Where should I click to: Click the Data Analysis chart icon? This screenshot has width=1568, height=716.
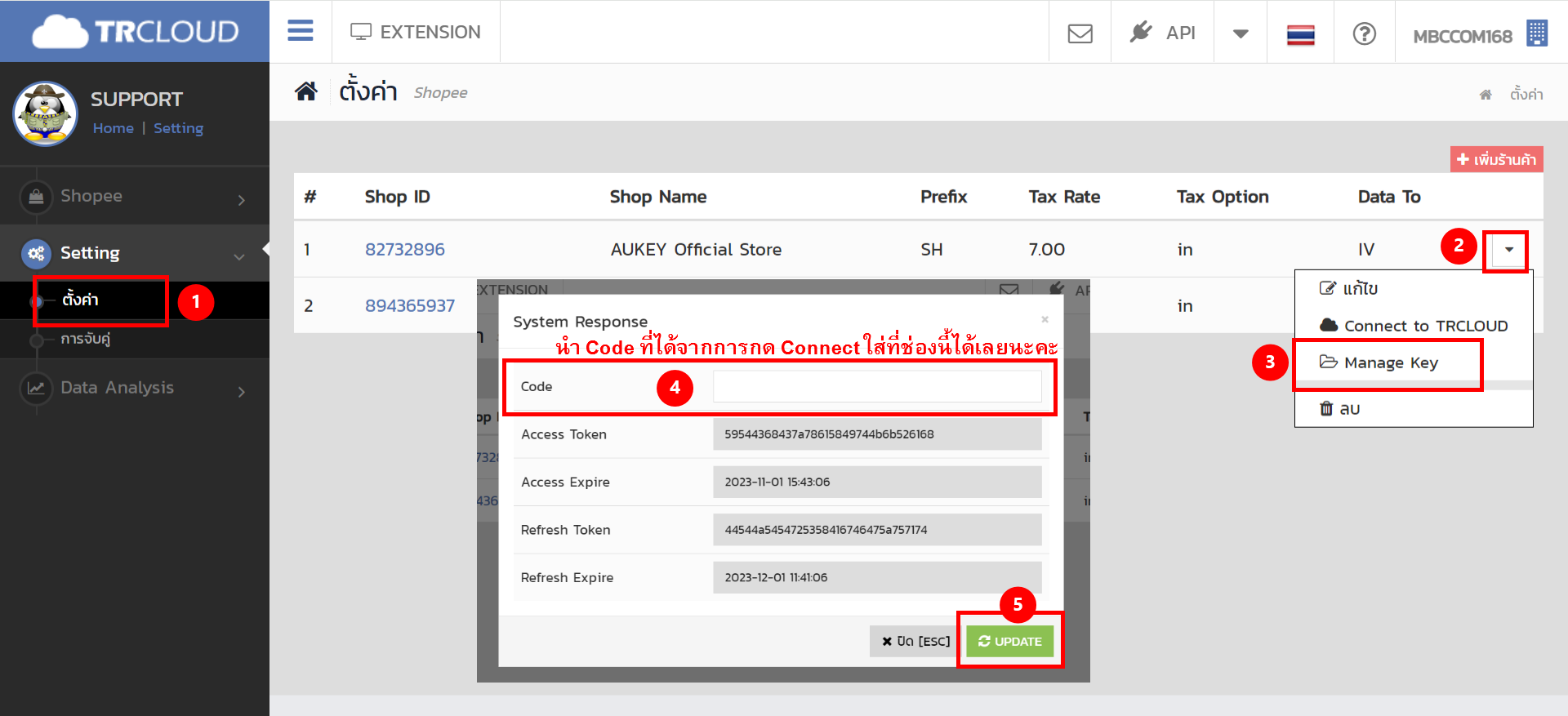36,388
